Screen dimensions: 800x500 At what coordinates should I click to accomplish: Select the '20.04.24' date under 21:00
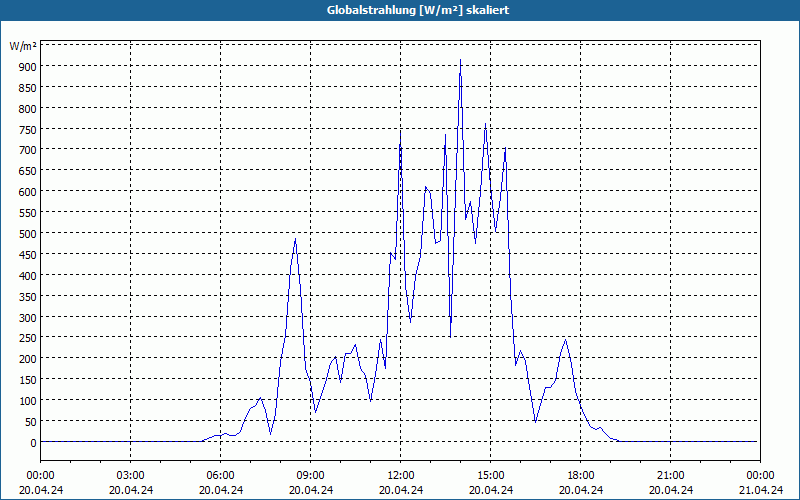click(670, 490)
